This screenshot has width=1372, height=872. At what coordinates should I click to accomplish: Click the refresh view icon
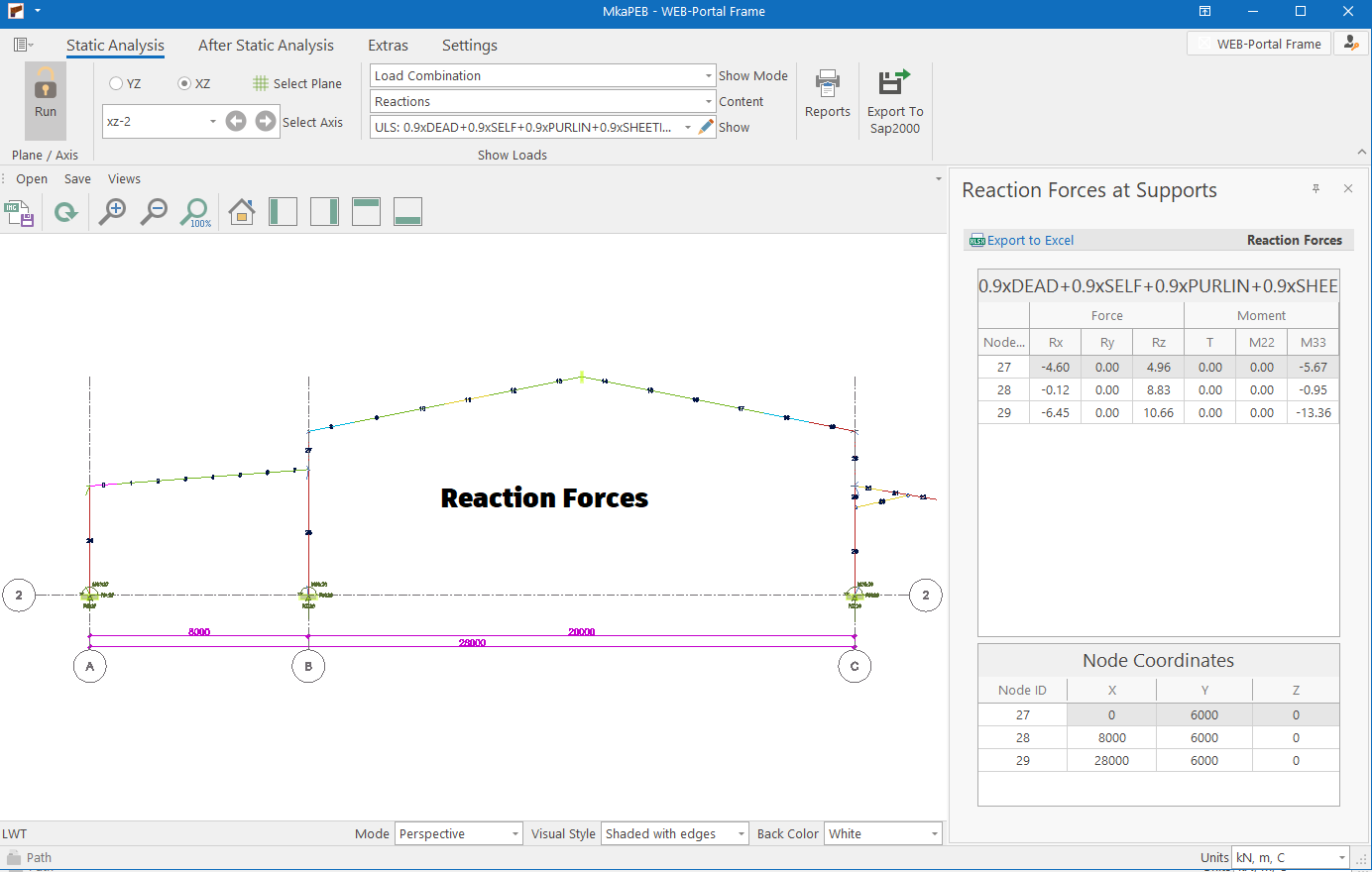pyautogui.click(x=65, y=212)
